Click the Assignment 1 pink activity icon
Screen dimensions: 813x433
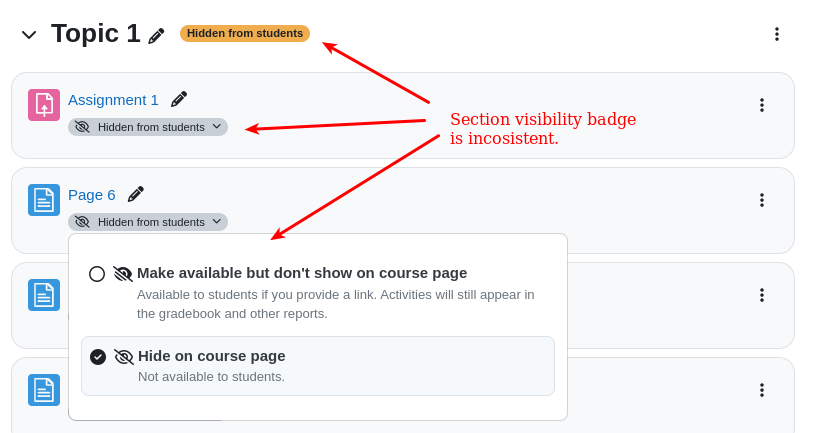[x=44, y=105]
